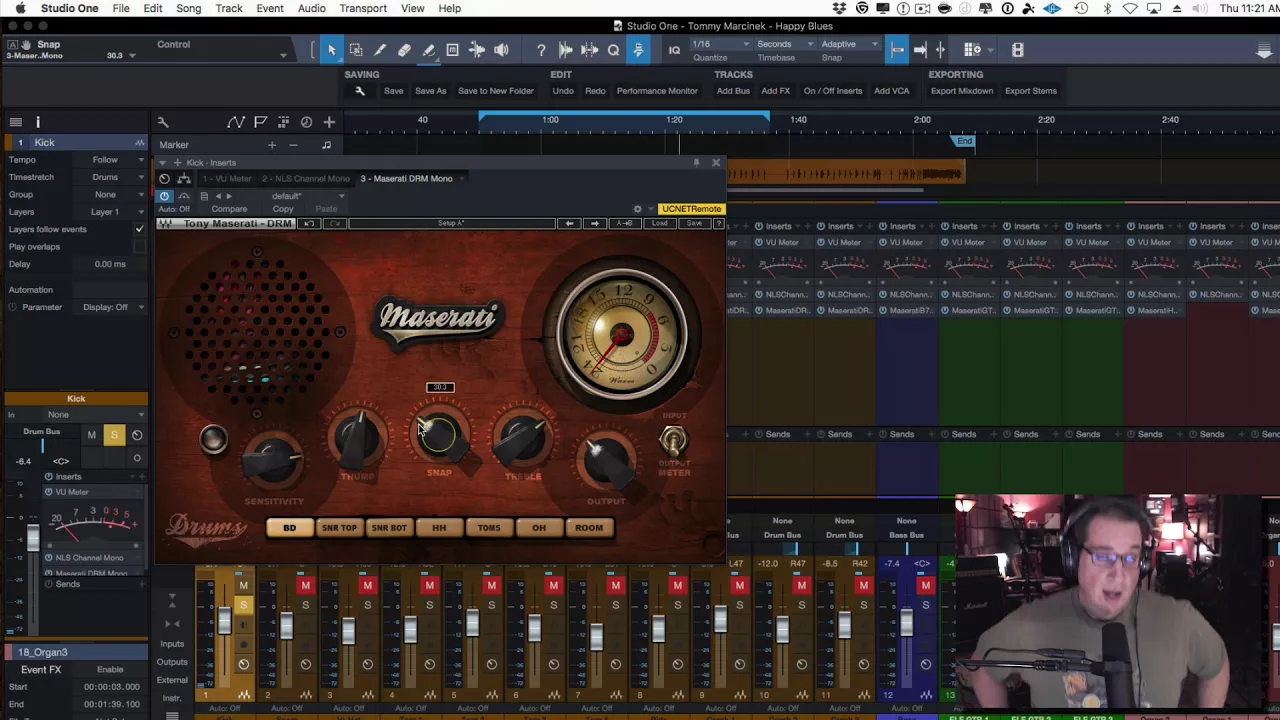Screen dimensions: 1280x720
Task: Click Waves undo arrow button
Action: [x=309, y=223]
